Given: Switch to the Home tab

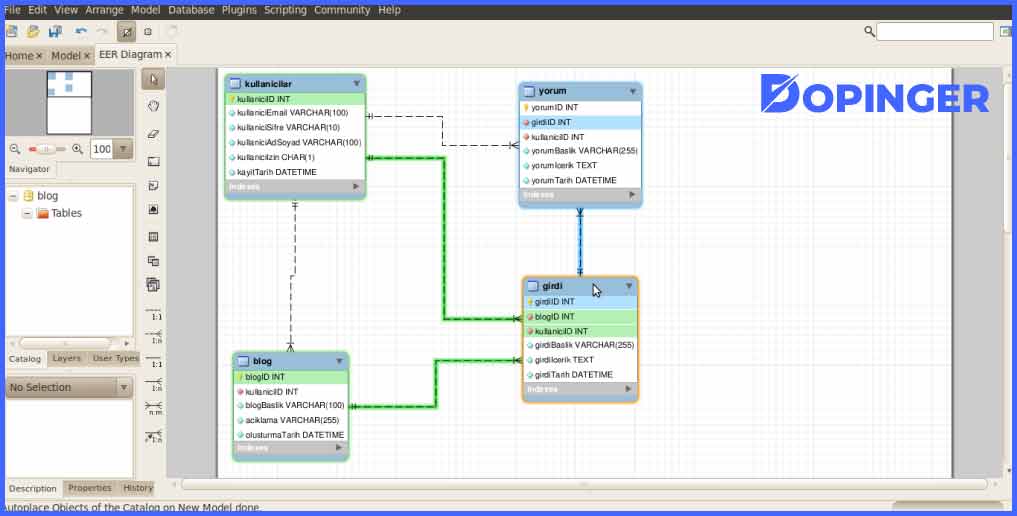Looking at the screenshot, I should [19, 56].
